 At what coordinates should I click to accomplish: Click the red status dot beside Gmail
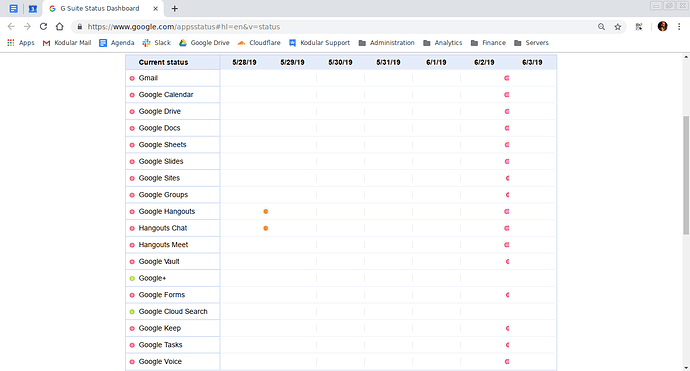tap(132, 78)
